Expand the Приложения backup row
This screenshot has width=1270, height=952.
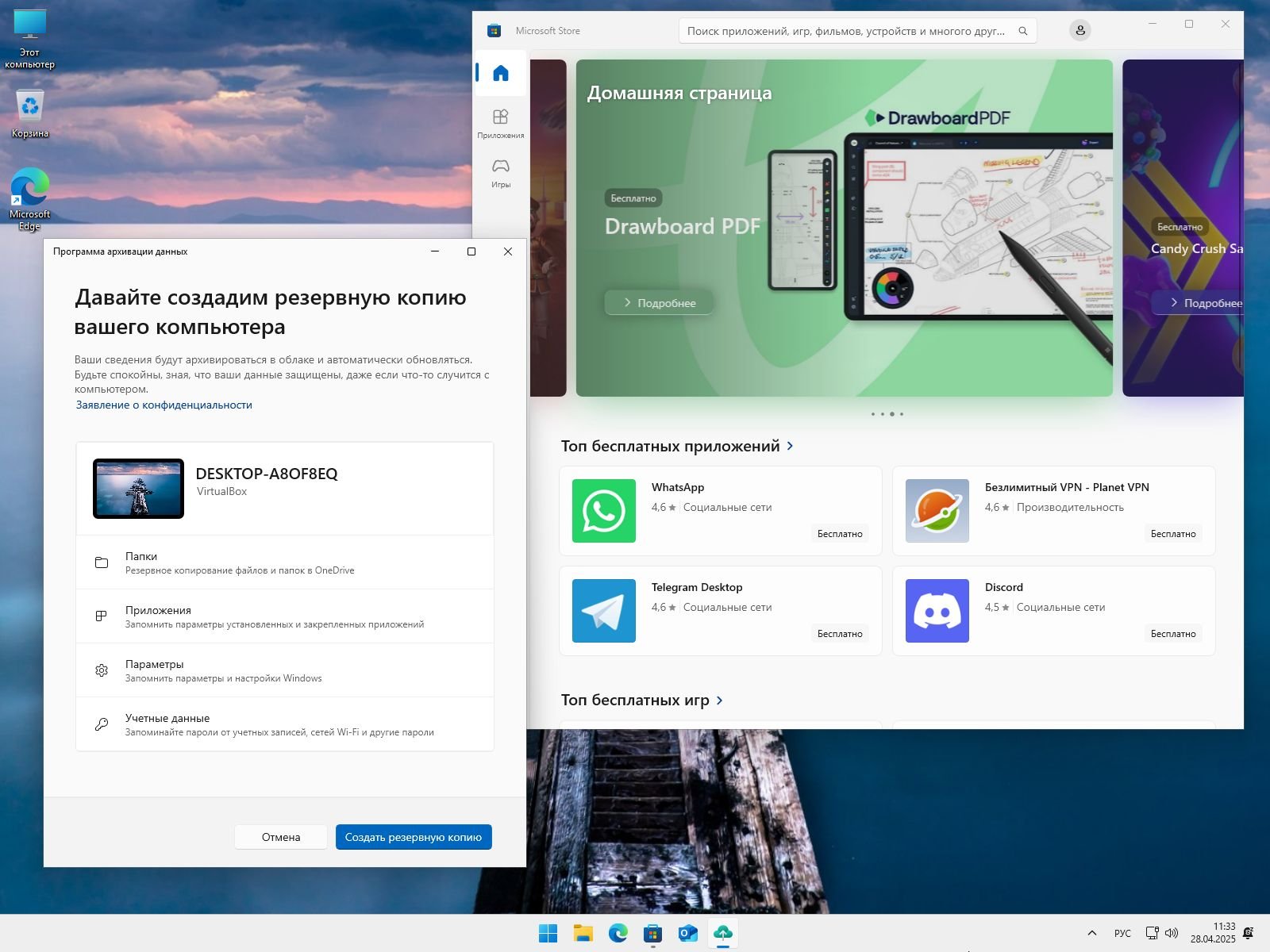[285, 616]
